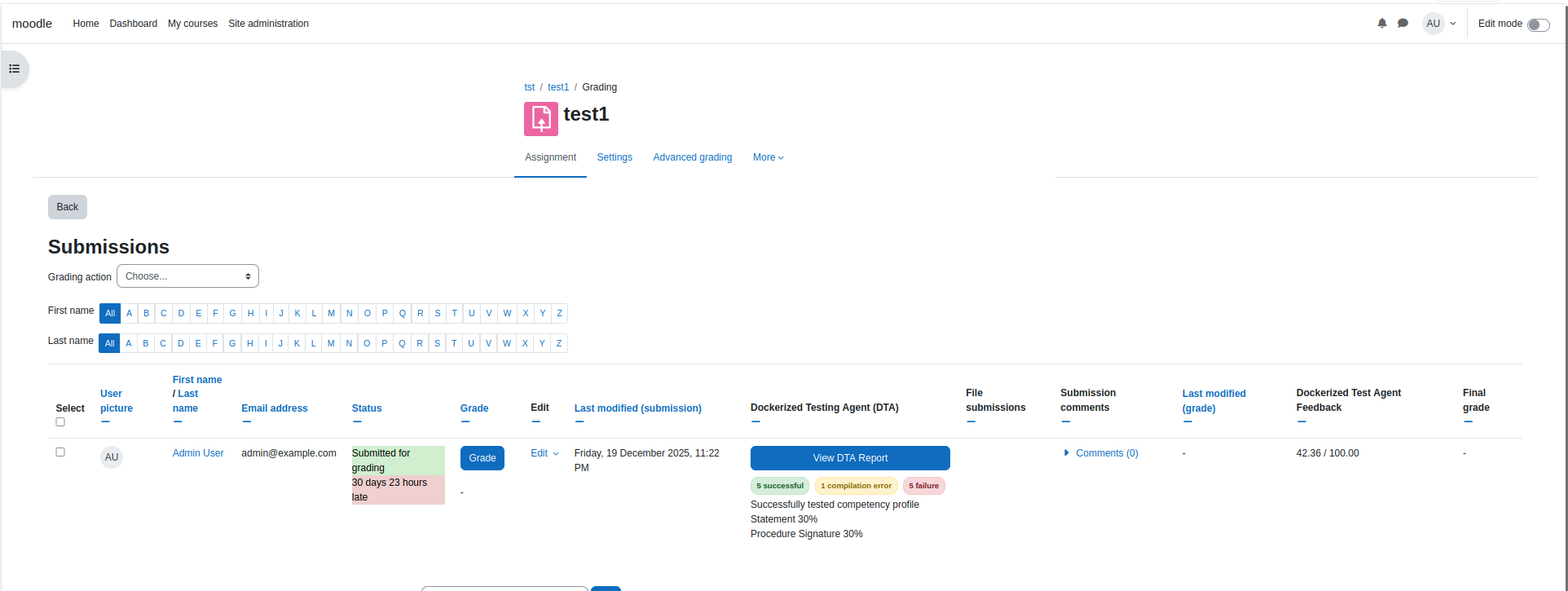Viewport: 1568px width, 591px height.
Task: Click Admin User's AU picture in table
Action: (112, 457)
